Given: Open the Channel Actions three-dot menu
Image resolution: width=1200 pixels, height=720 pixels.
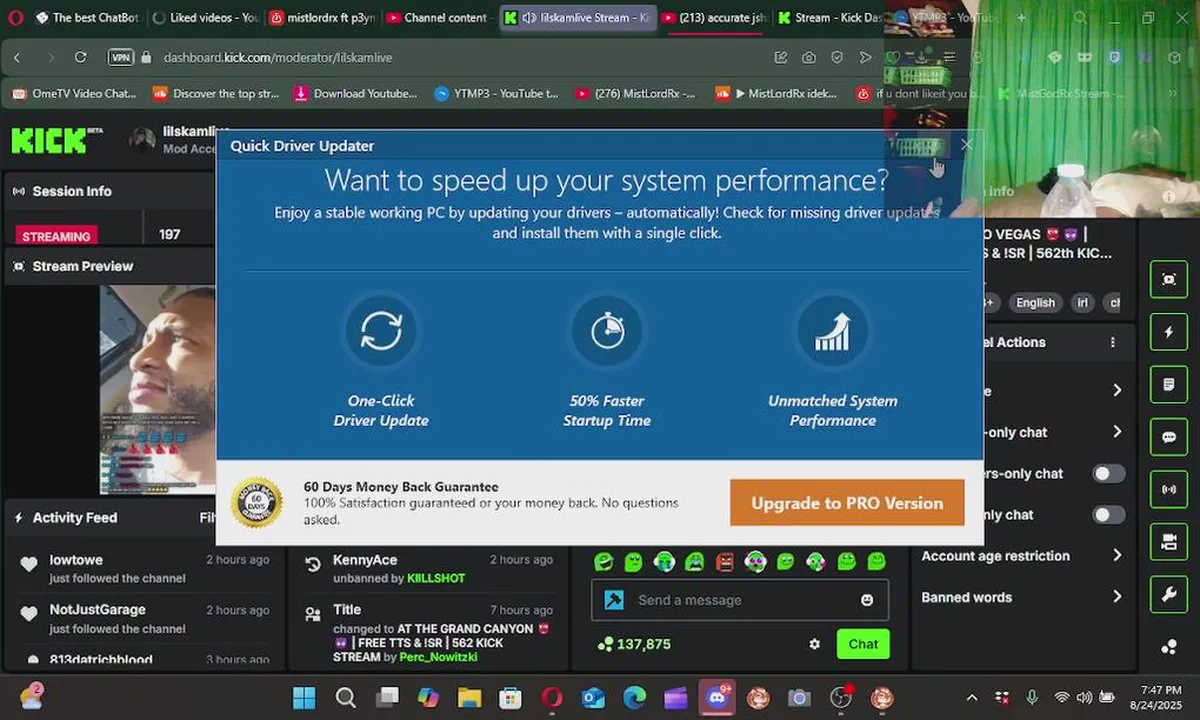Looking at the screenshot, I should click(x=1113, y=342).
